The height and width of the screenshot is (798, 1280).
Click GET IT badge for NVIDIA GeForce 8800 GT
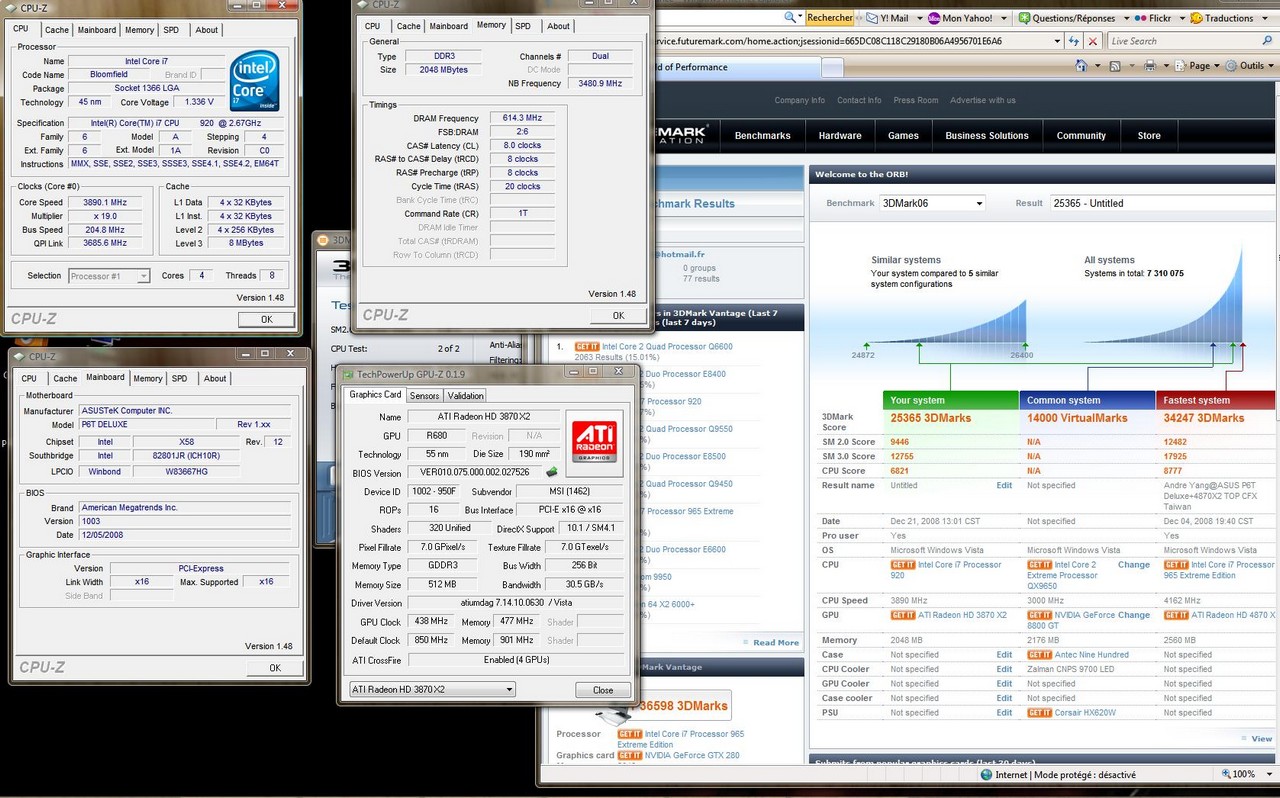(x=1040, y=615)
